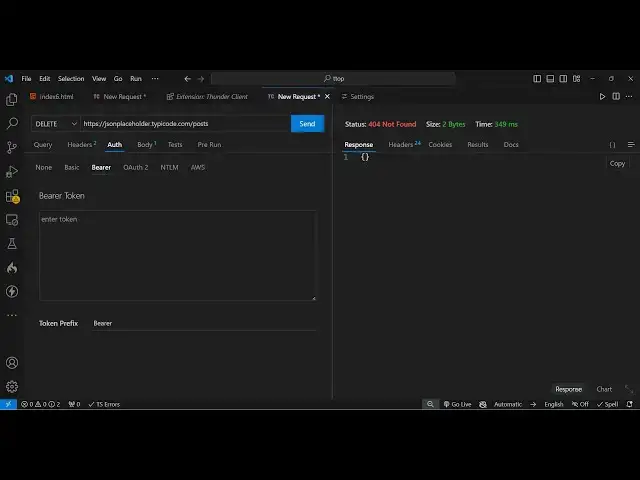The image size is (640, 480).
Task: Click TS Errors status bar item
Action: click(104, 404)
